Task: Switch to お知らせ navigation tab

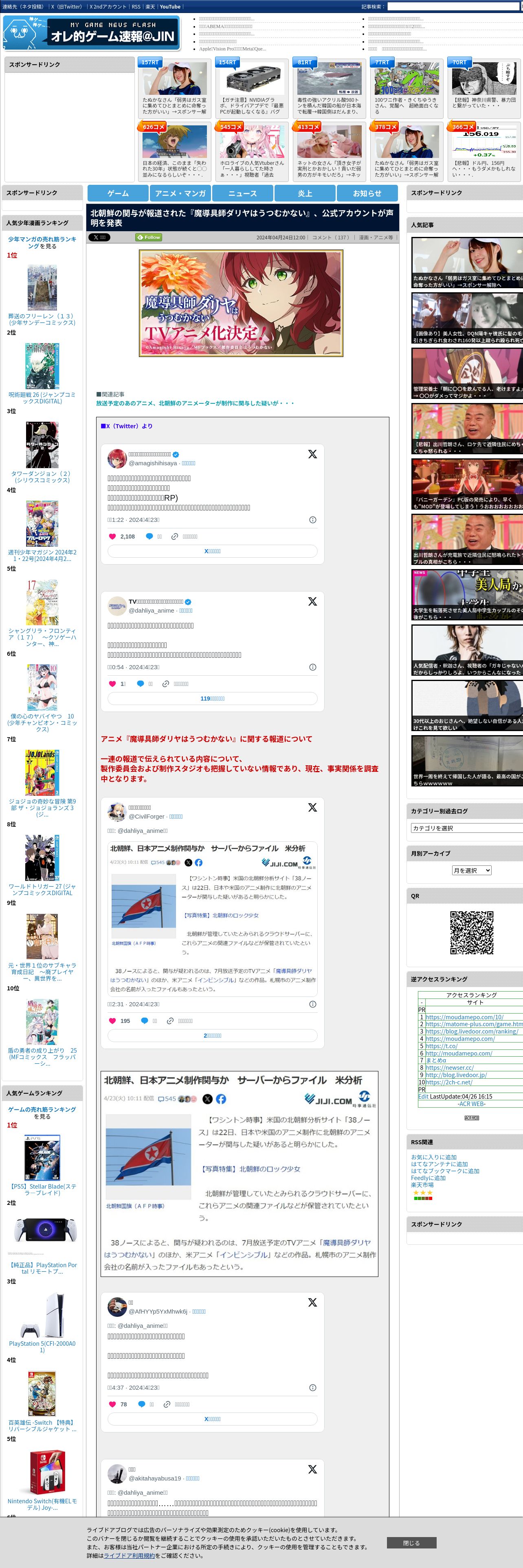Action: 367,193
